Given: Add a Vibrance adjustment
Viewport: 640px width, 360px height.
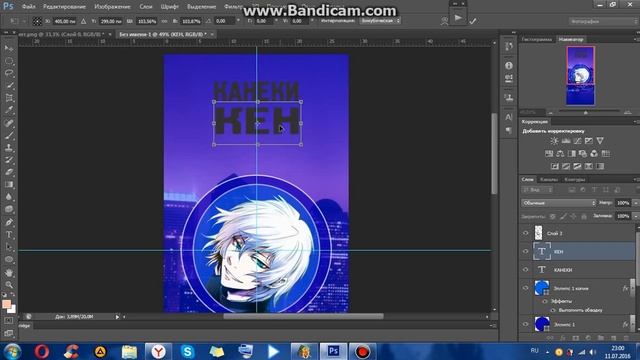Looking at the screenshot, I should pyautogui.click(x=600, y=141).
